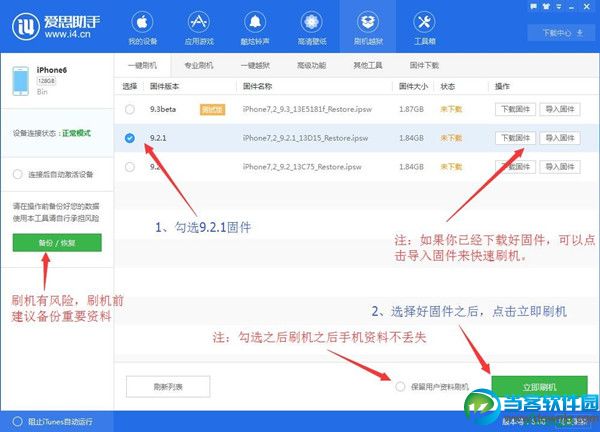The width and height of the screenshot is (600, 432).
Task: Open the feedback chat icon in title bar
Action: pyautogui.click(x=533, y=6)
